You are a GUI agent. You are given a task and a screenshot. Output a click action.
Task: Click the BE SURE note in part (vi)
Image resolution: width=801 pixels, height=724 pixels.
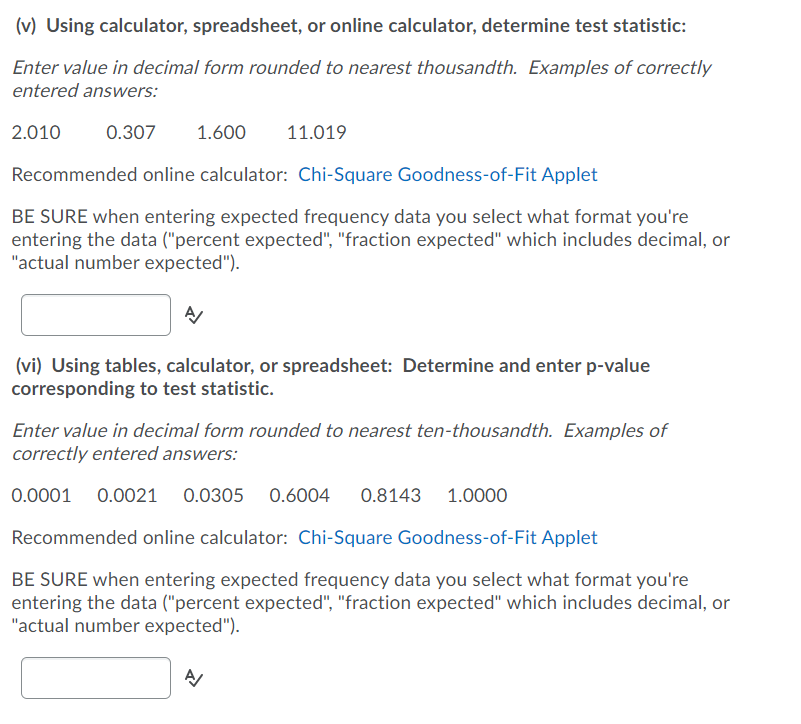(x=370, y=603)
